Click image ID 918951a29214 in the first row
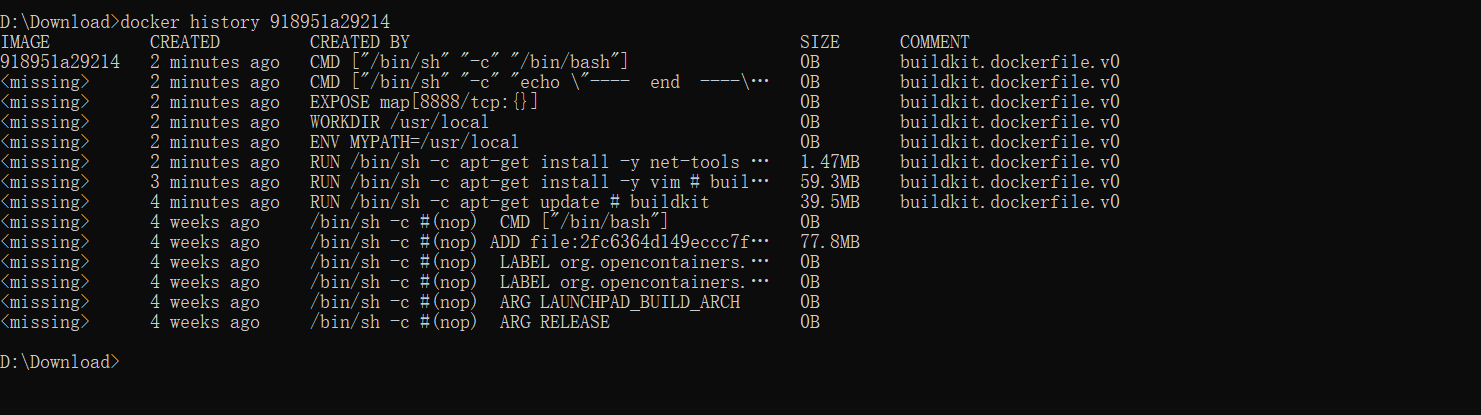 pyautogui.click(x=60, y=62)
